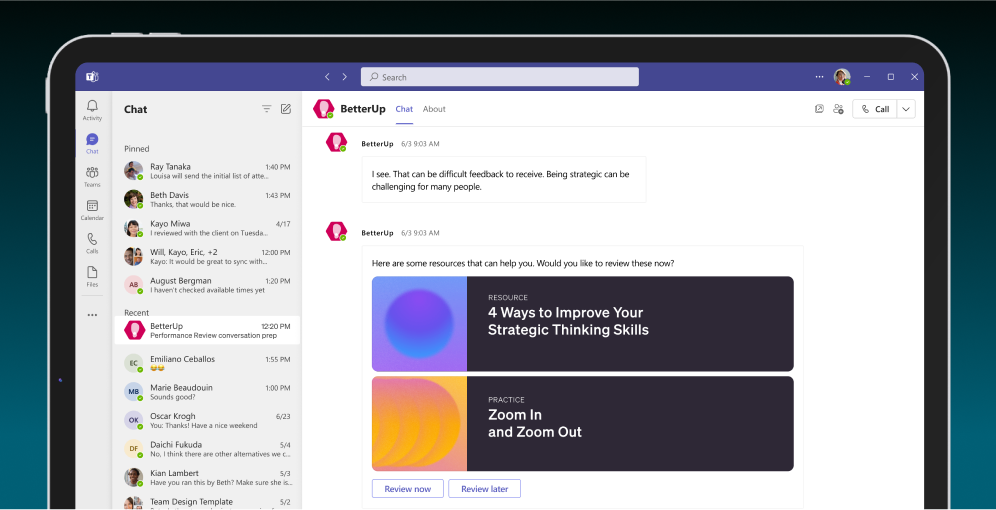This screenshot has height=510, width=996.
Task: Click the add people icon
Action: point(838,109)
